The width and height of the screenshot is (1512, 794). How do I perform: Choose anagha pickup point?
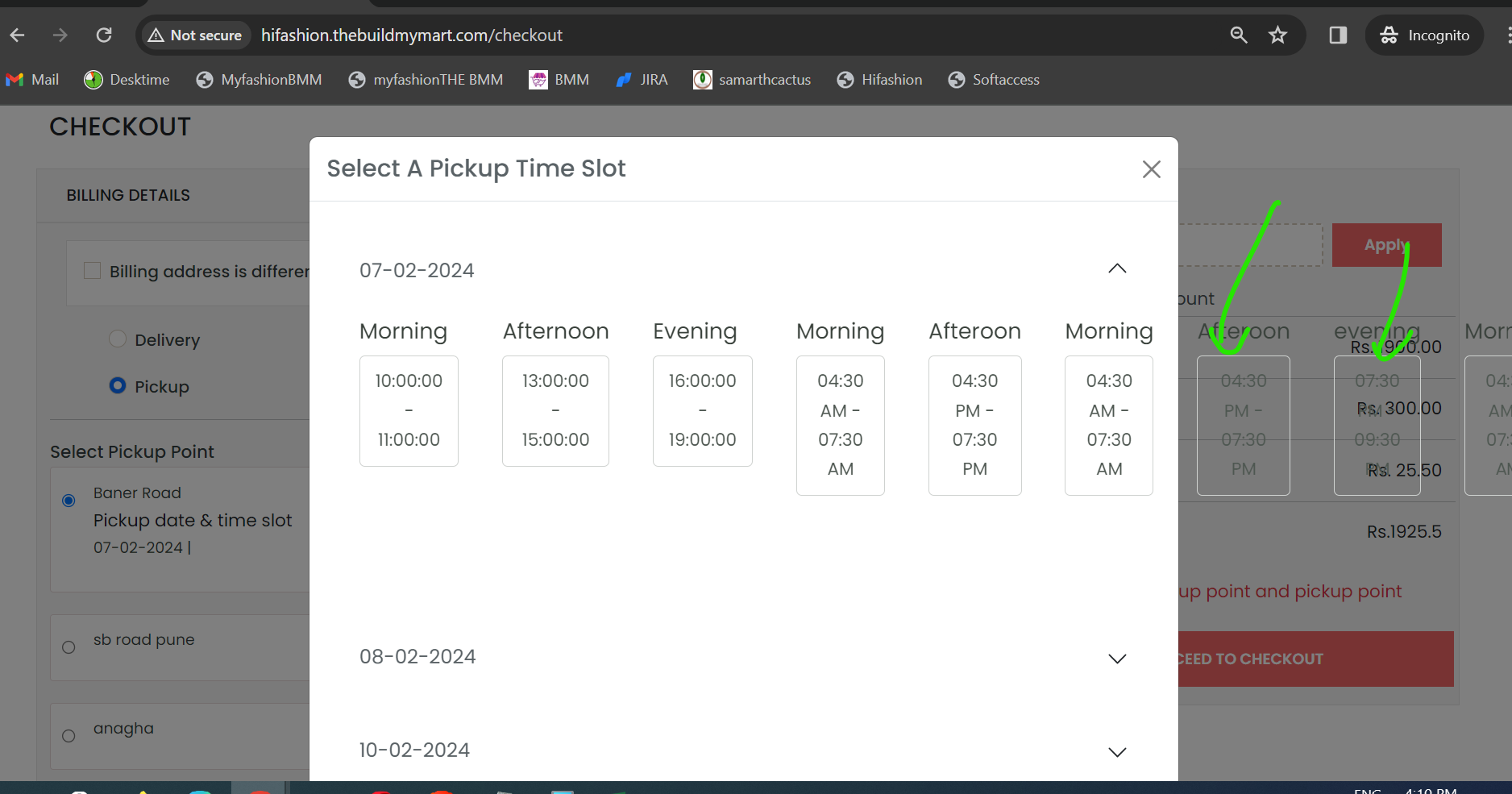tap(69, 736)
